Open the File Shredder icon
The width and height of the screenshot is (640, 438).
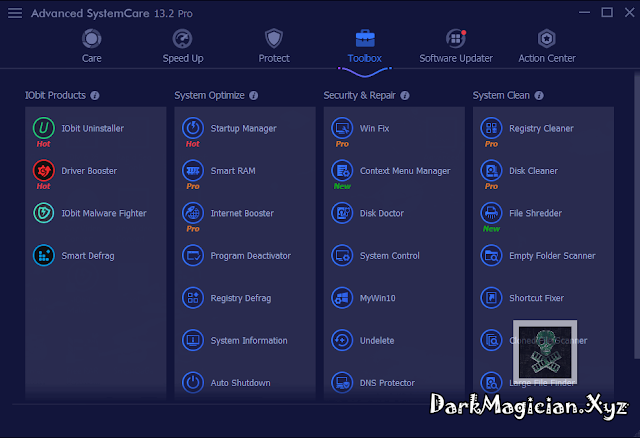coord(491,213)
